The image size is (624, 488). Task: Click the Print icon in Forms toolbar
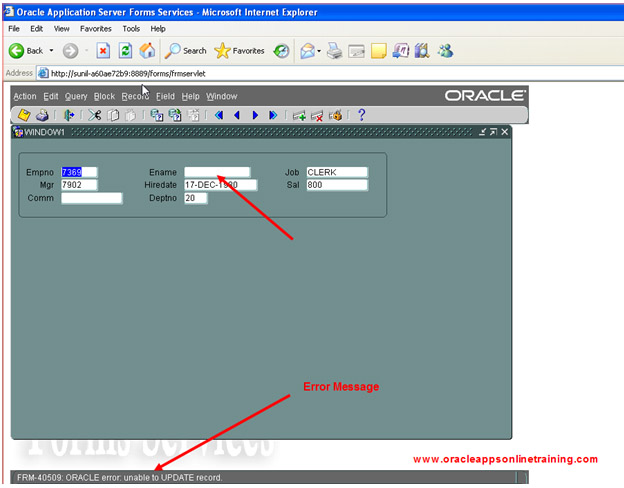pos(42,115)
